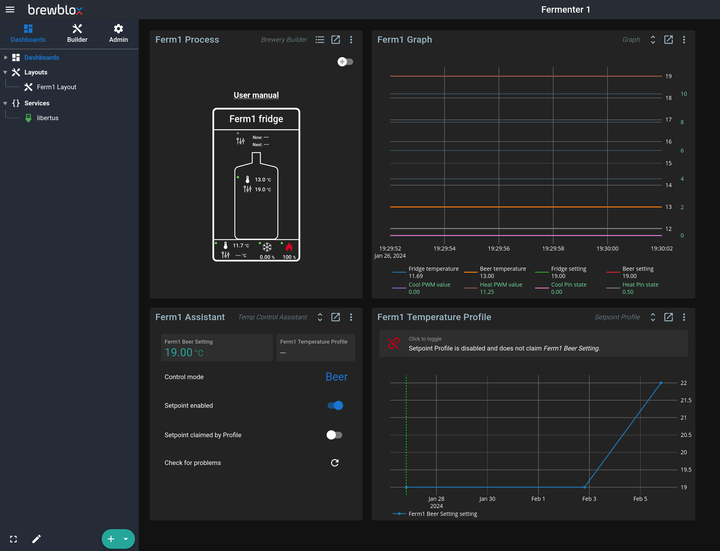
Task: Toggle Setpoint claimed by Profile switch
Action: click(334, 435)
